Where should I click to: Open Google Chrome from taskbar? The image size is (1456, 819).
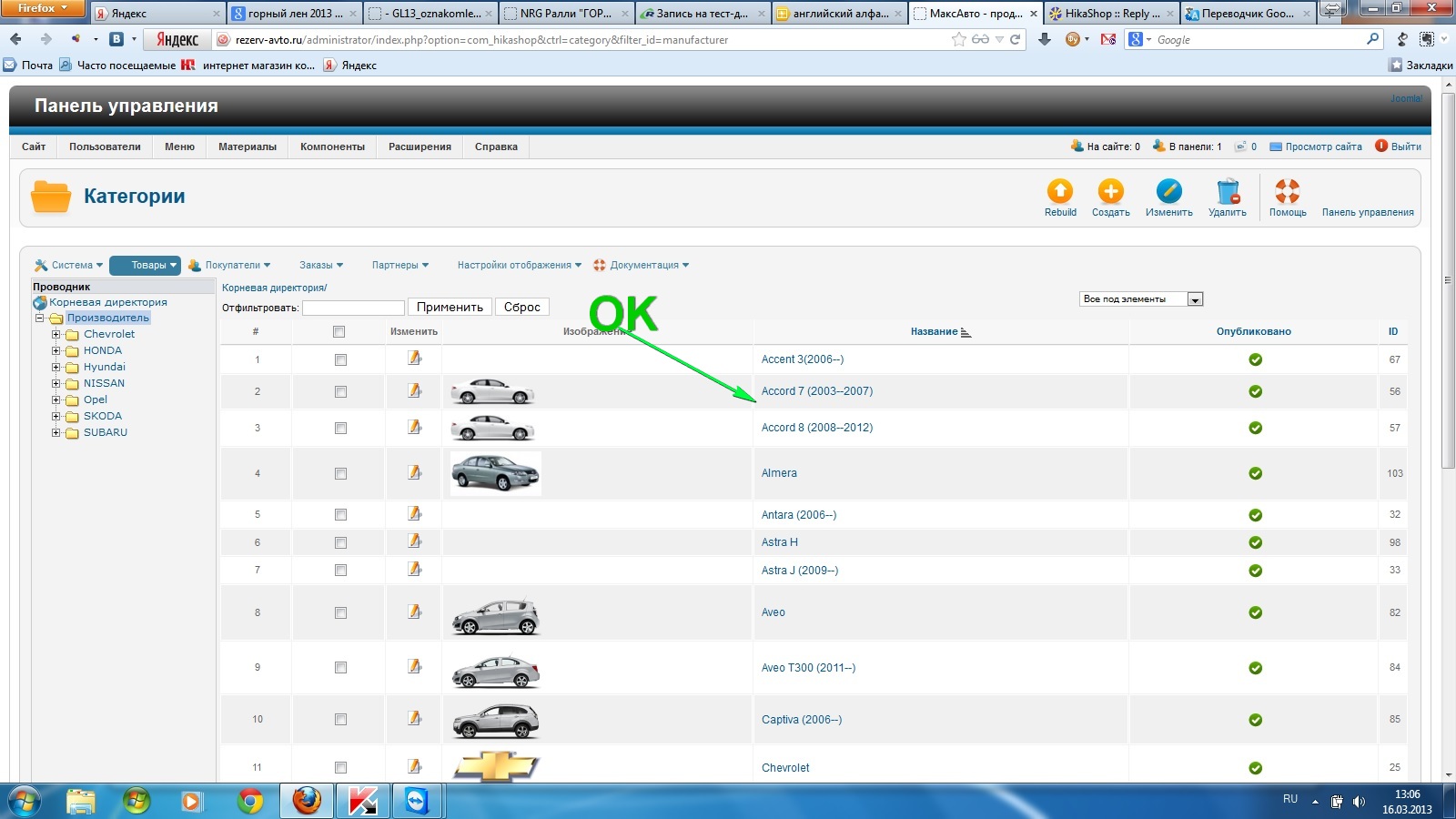pyautogui.click(x=250, y=801)
